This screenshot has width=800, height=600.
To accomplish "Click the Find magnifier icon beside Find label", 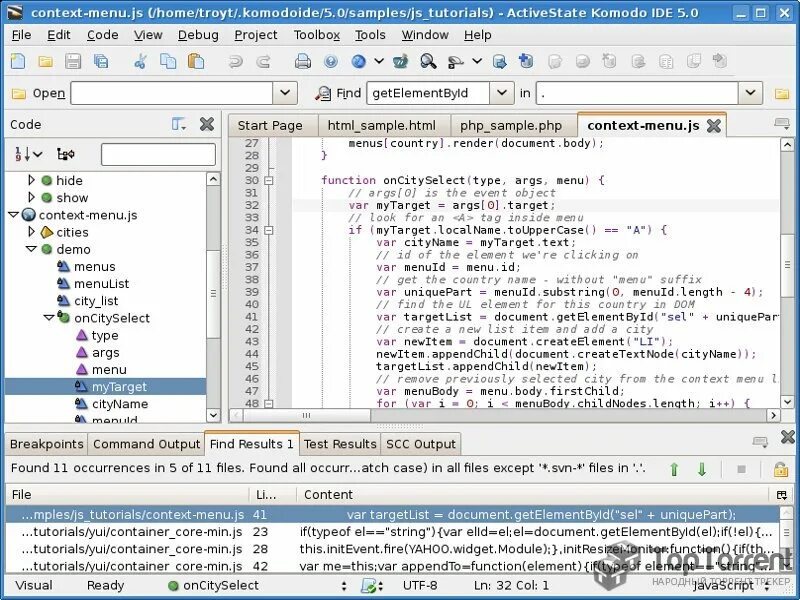I will (323, 93).
